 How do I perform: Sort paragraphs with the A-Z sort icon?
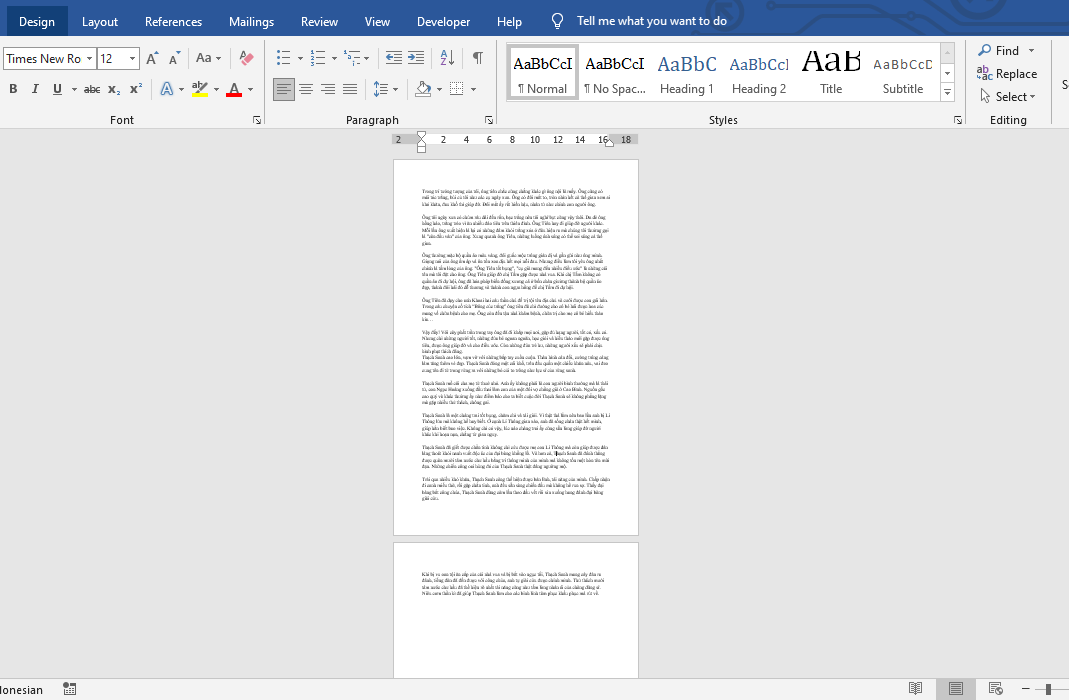click(x=447, y=58)
